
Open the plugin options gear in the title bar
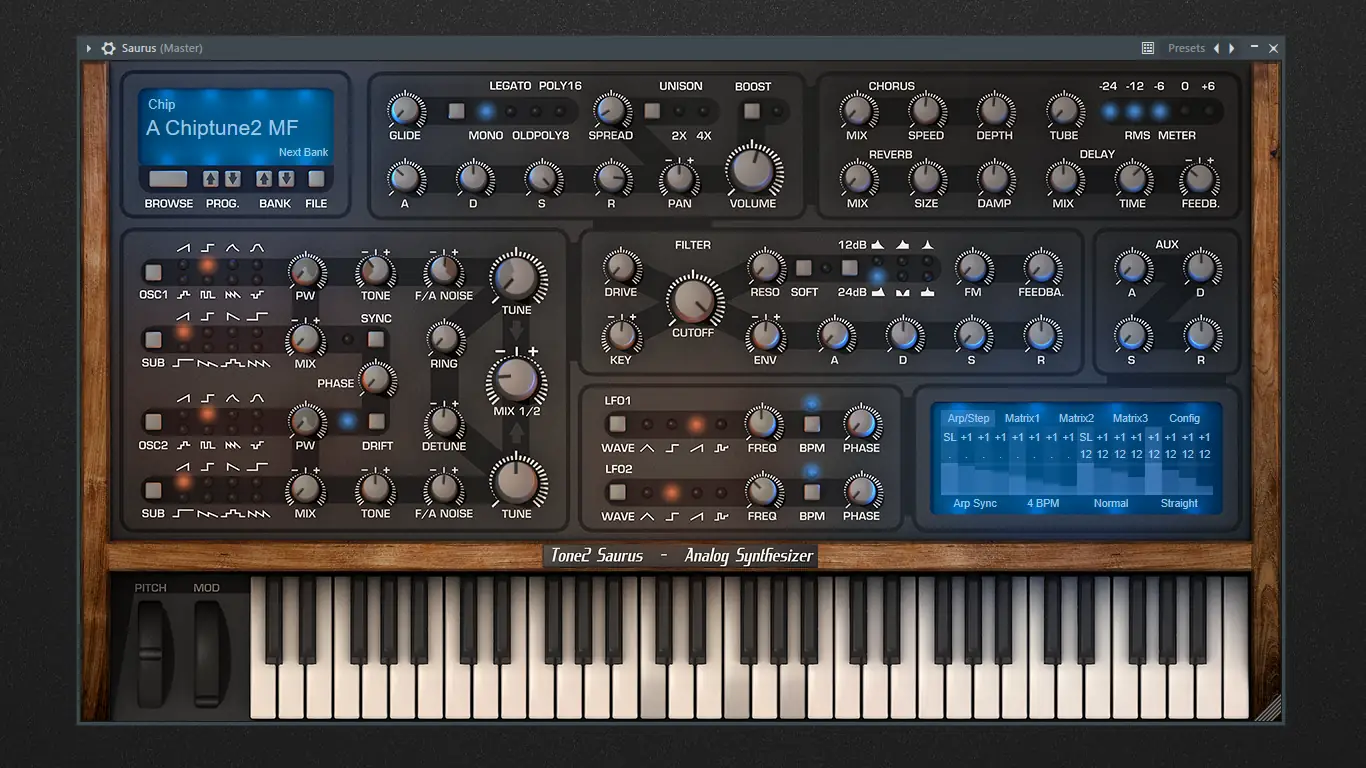[108, 47]
